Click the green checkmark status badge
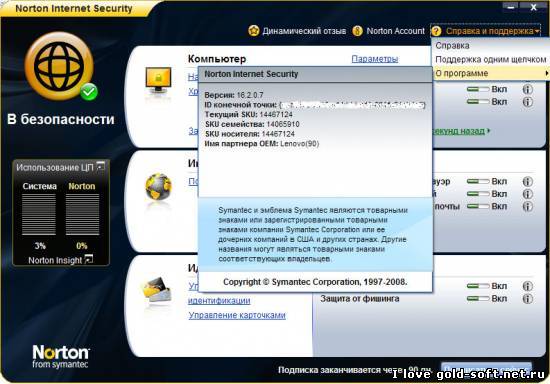Image resolution: width=550 pixels, height=384 pixels. pyautogui.click(x=89, y=92)
